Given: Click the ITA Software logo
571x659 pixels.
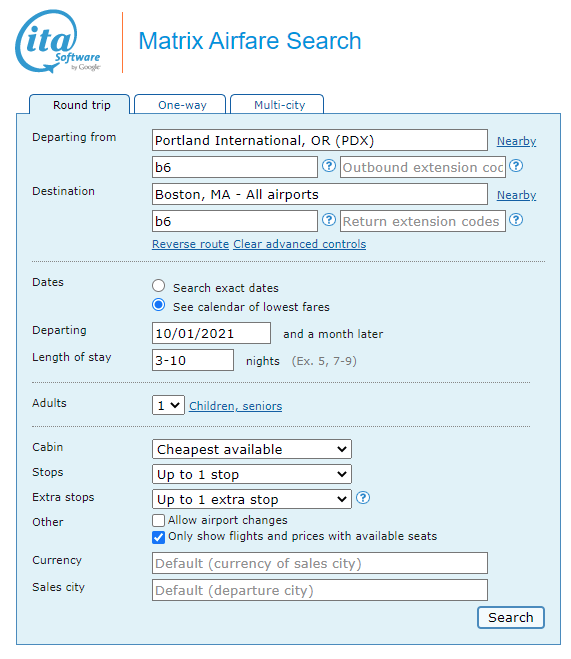Looking at the screenshot, I should 58,41.
